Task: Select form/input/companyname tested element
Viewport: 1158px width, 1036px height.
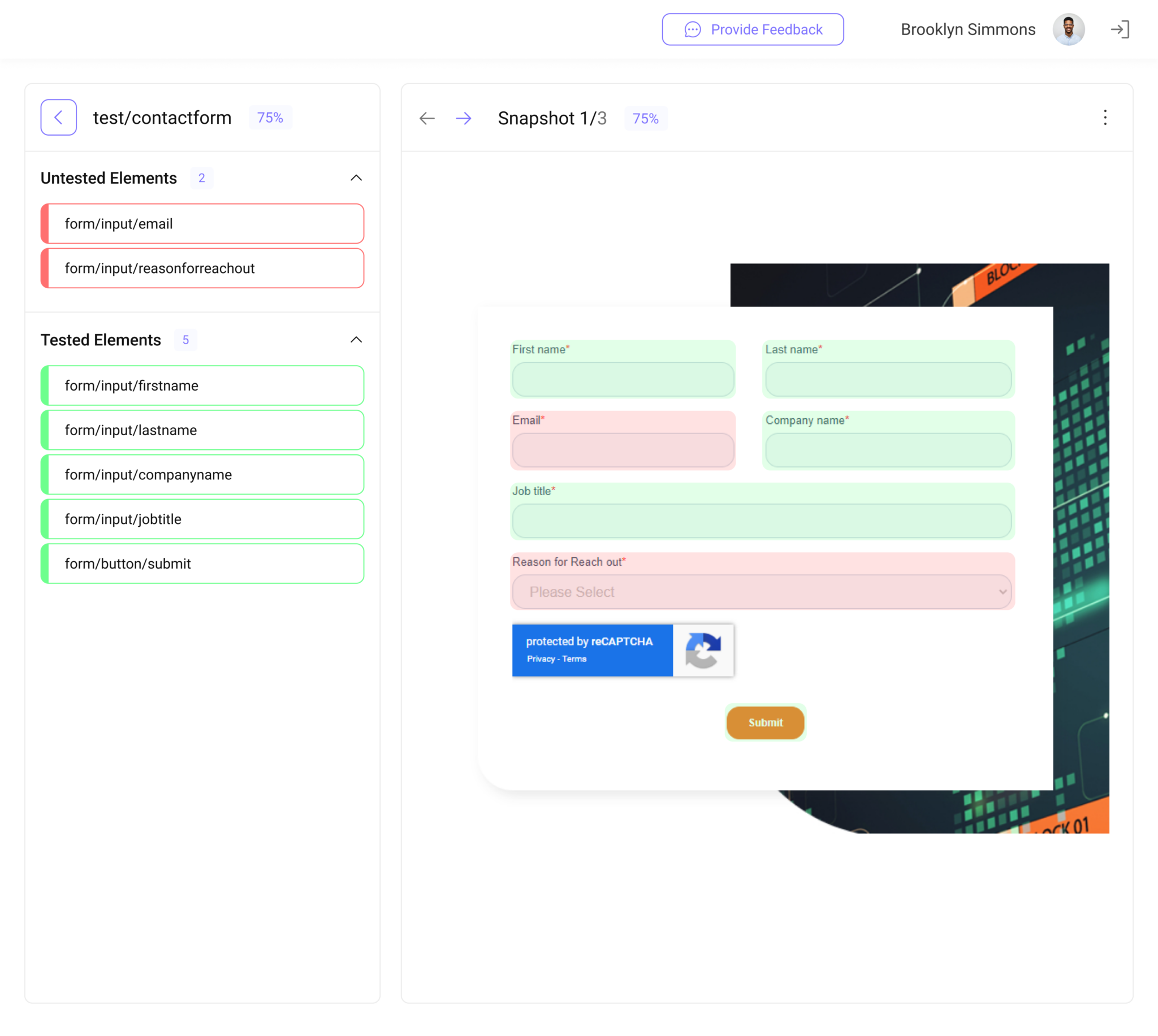Action: [x=202, y=474]
